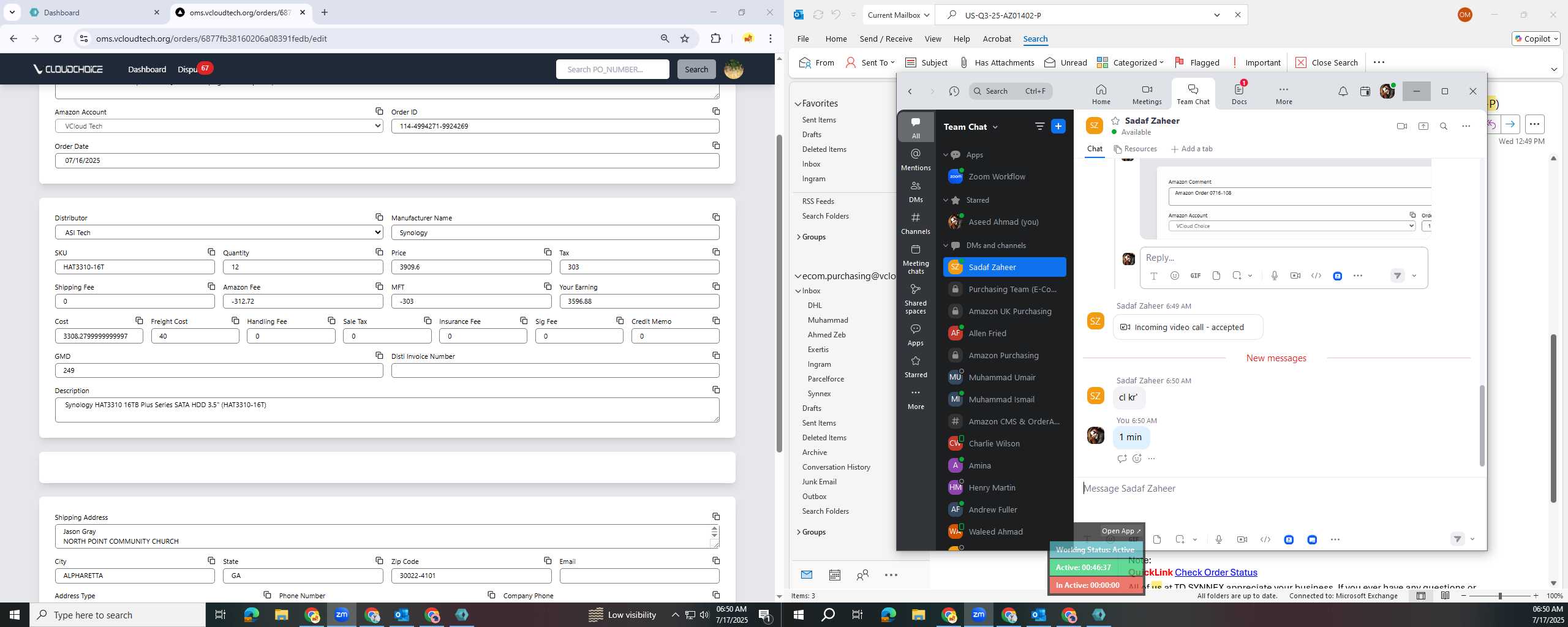Collapse the Starred section in Zoom

(946, 200)
